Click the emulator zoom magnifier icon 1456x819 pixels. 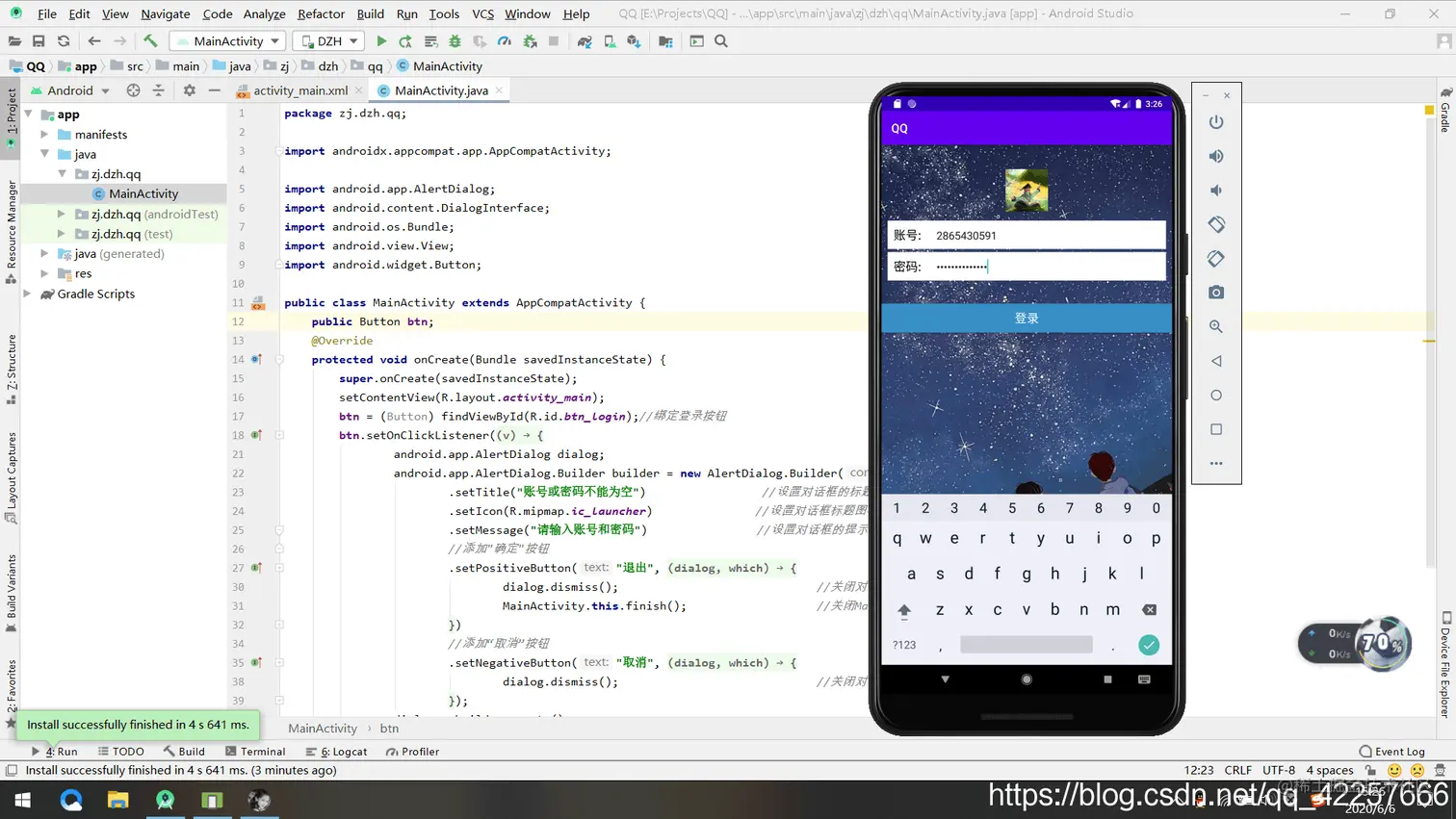(1216, 326)
